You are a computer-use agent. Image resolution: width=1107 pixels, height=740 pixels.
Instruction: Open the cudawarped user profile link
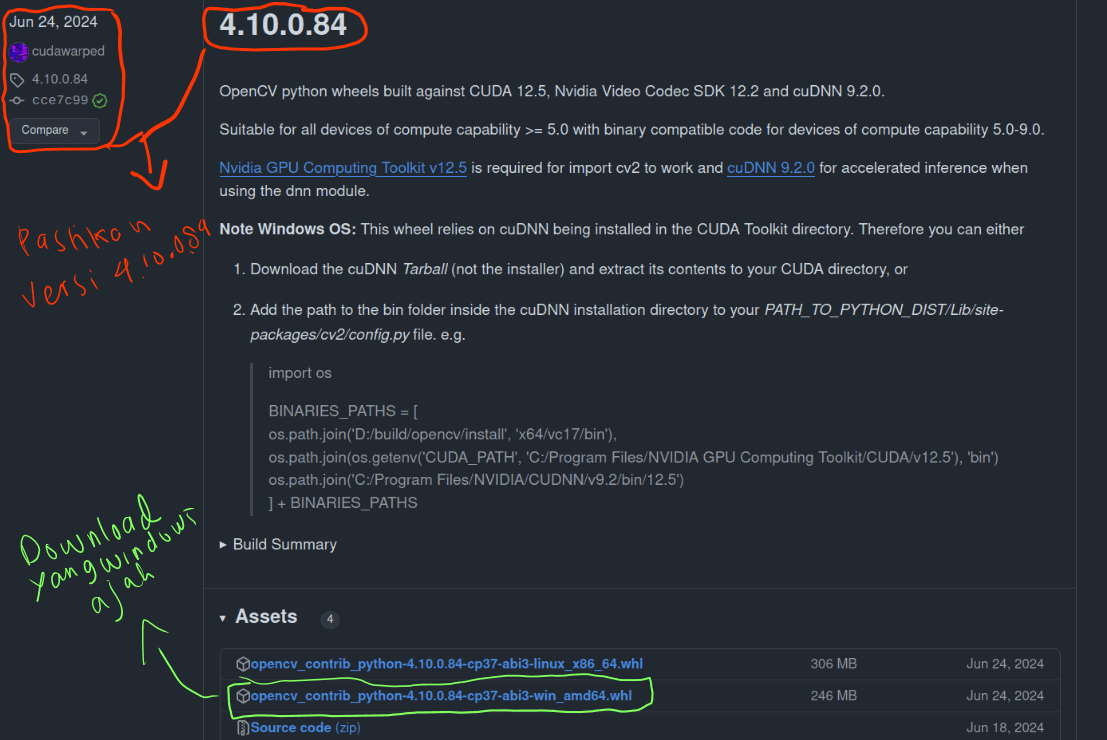coord(68,52)
